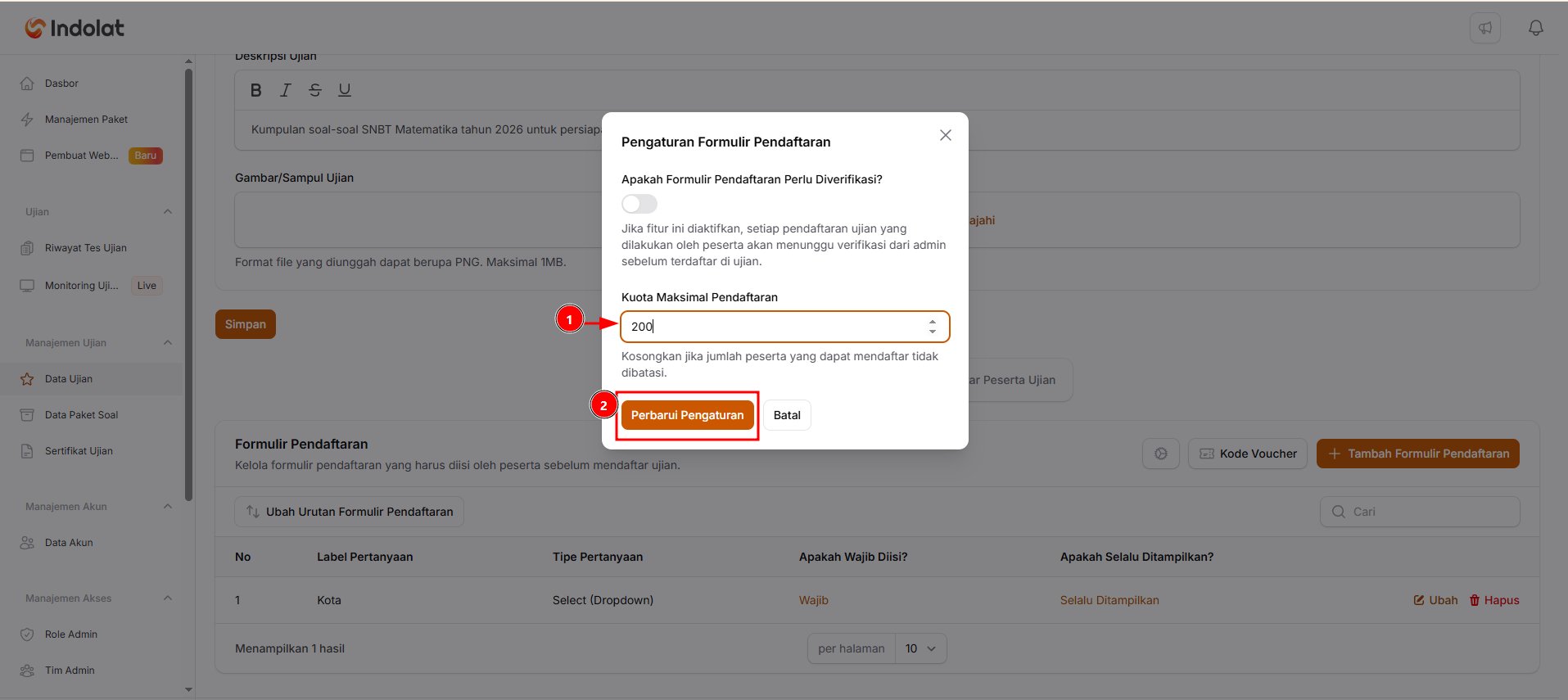Click the Dasbor home icon
Screen dimensions: 1568x700
(27, 84)
